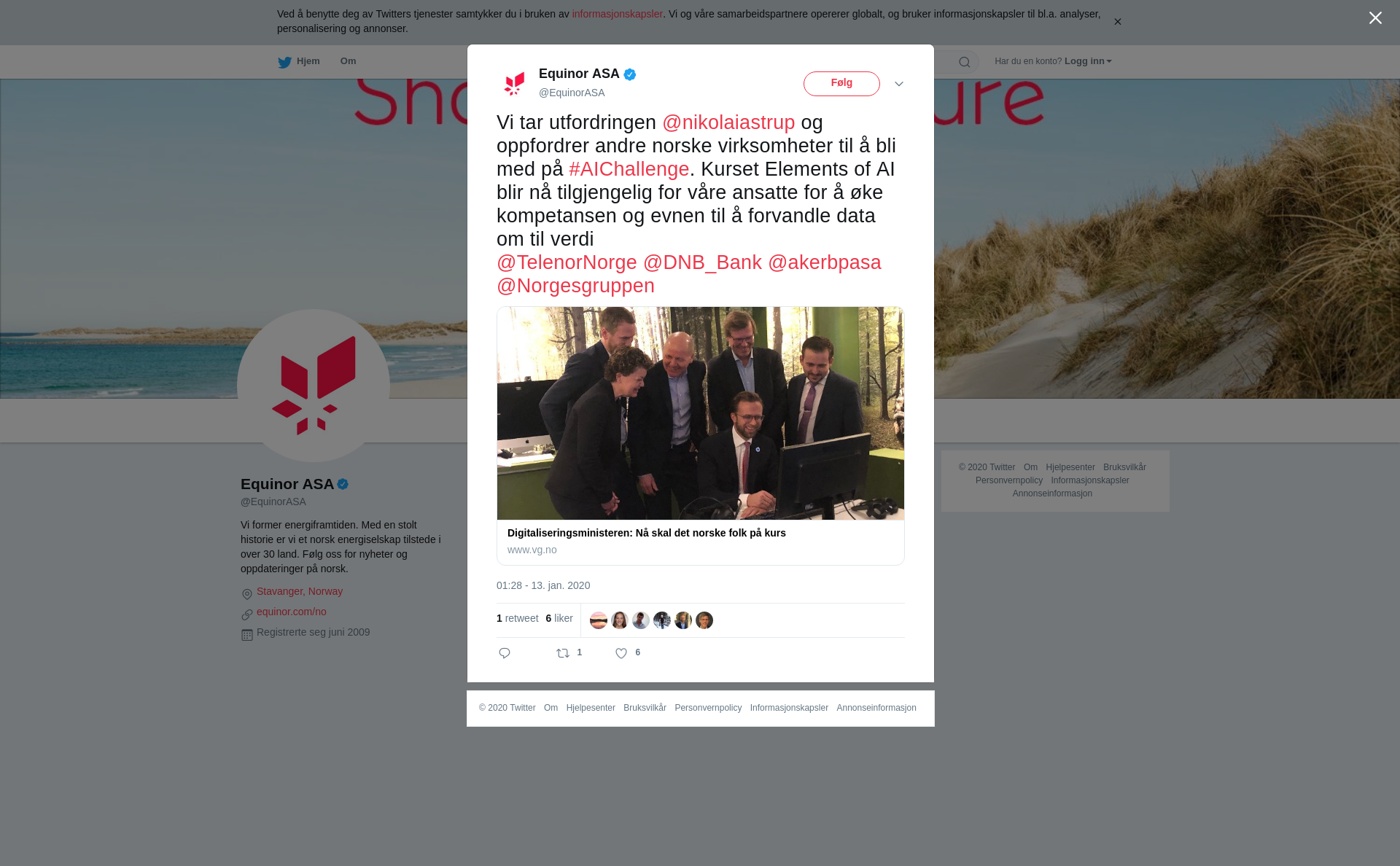
Task: Retweet using the retweet arrows icon
Action: tap(563, 653)
